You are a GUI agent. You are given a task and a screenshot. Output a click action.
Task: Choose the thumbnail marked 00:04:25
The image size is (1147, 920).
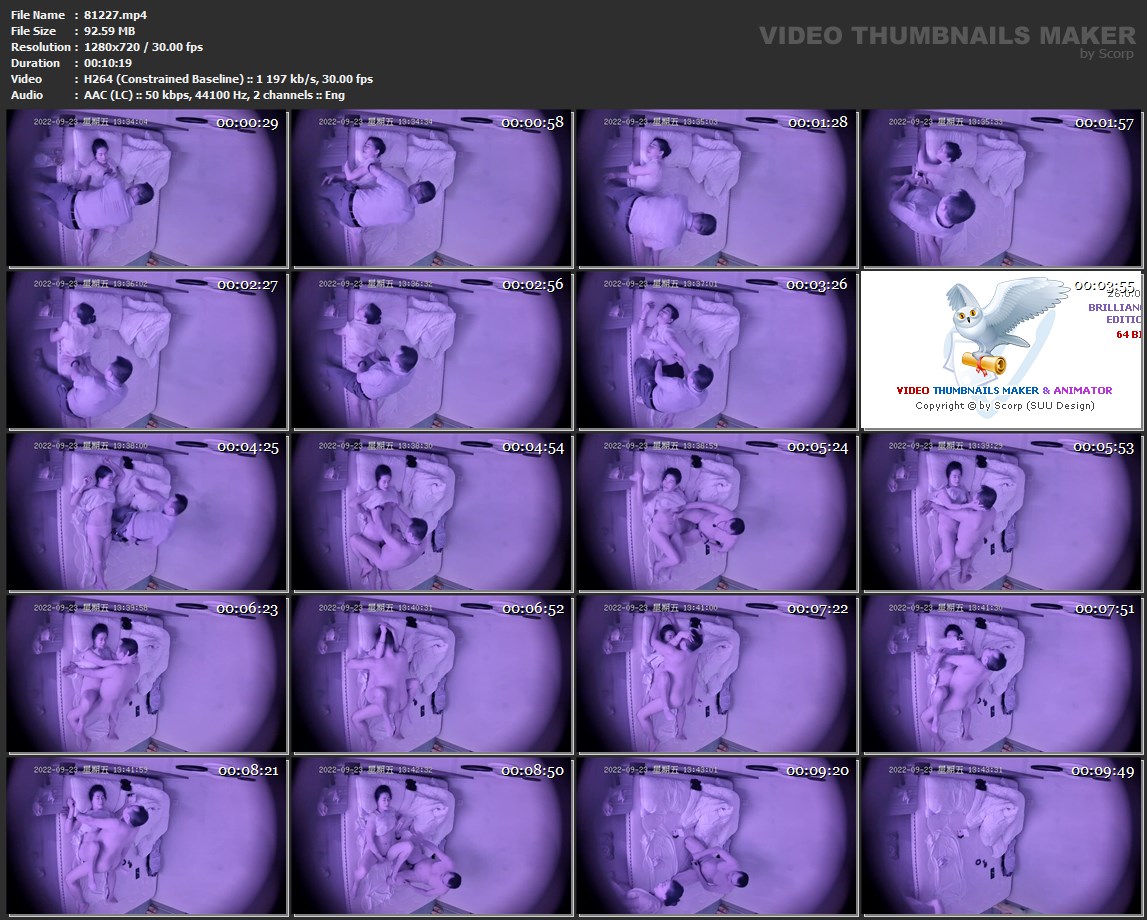pyautogui.click(x=146, y=512)
